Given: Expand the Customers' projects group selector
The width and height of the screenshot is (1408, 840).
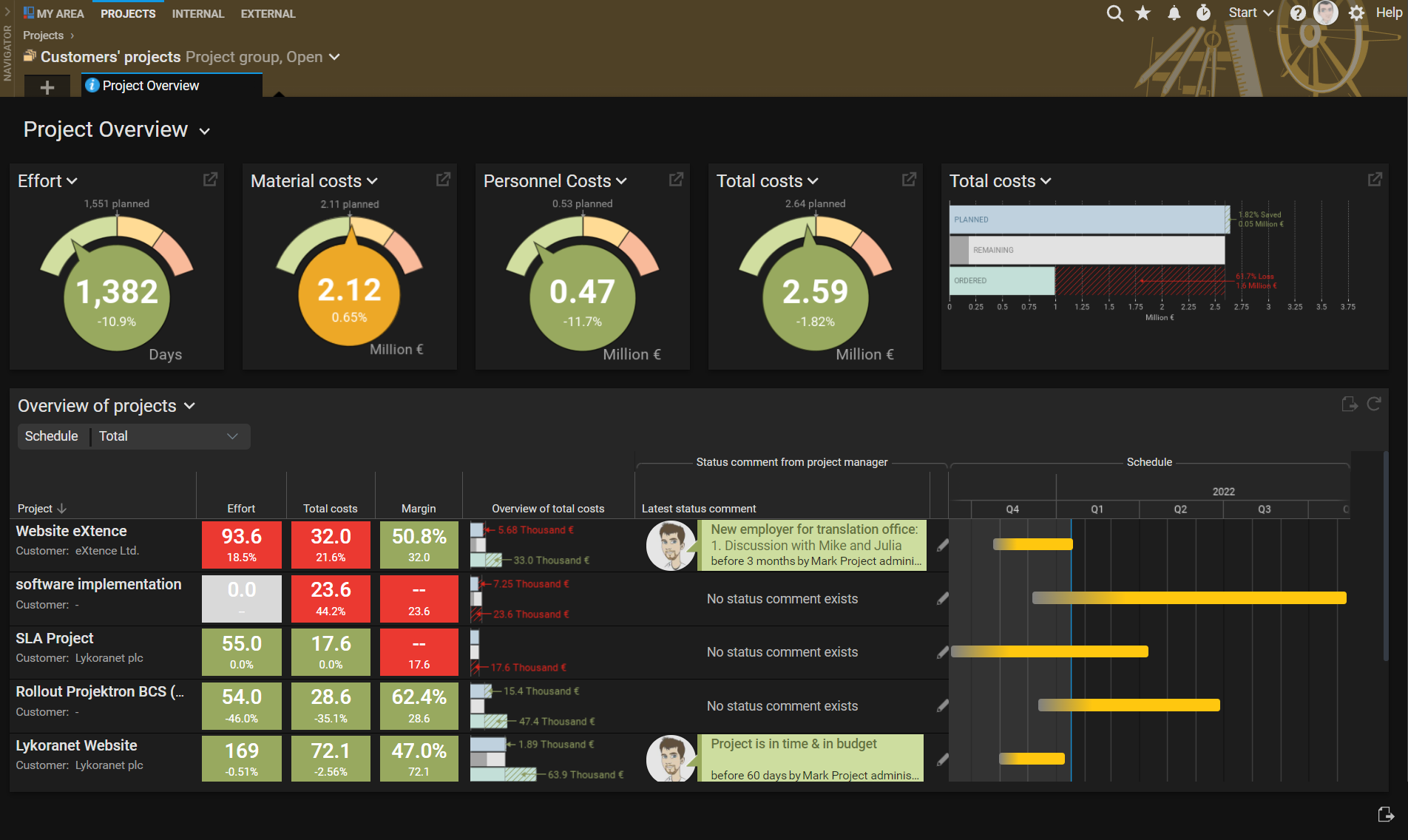Looking at the screenshot, I should [x=335, y=57].
